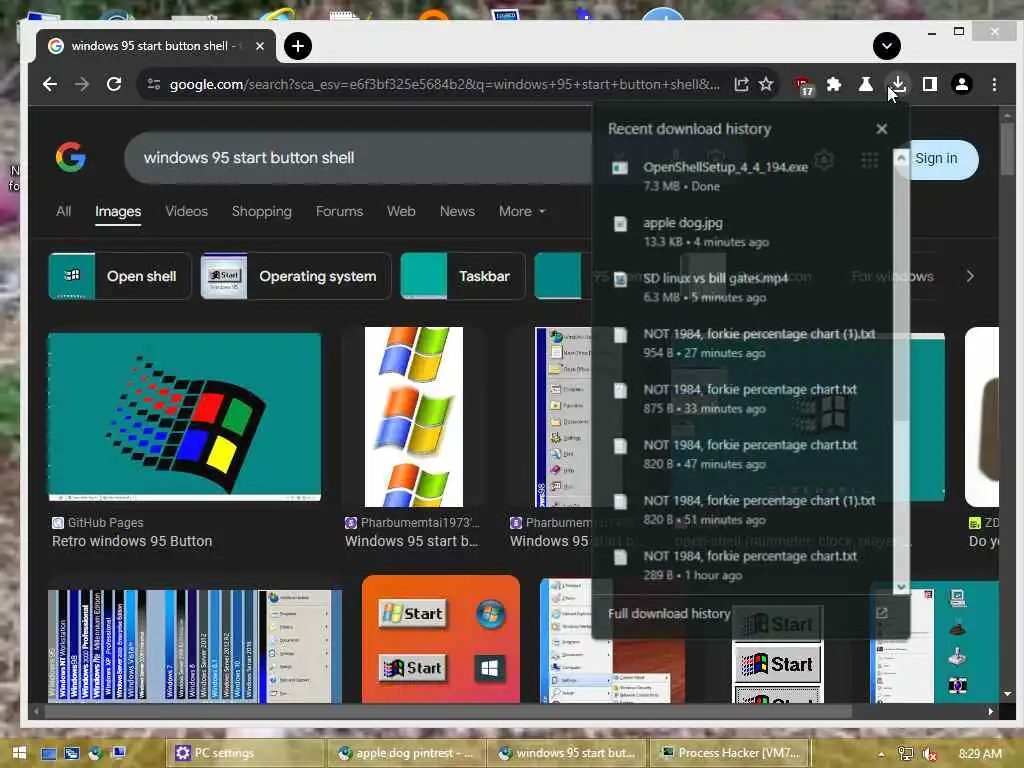This screenshot has width=1024, height=768.
Task: Select the Taskbar filter chip
Action: click(x=463, y=276)
